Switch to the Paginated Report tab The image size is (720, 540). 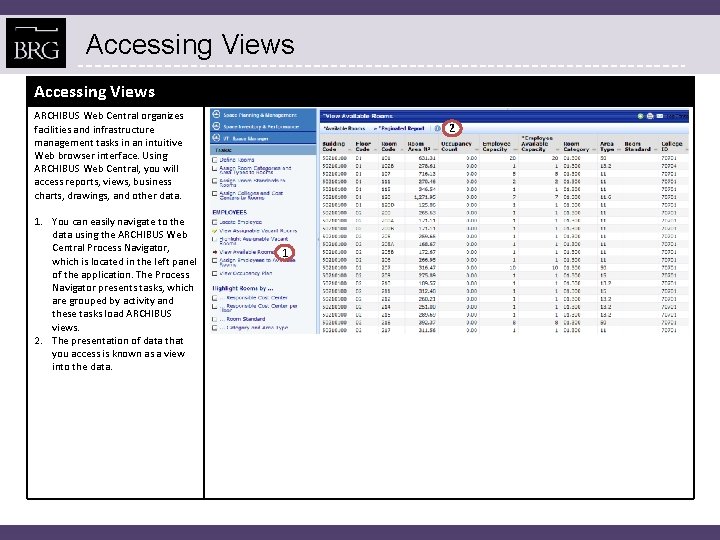401,129
